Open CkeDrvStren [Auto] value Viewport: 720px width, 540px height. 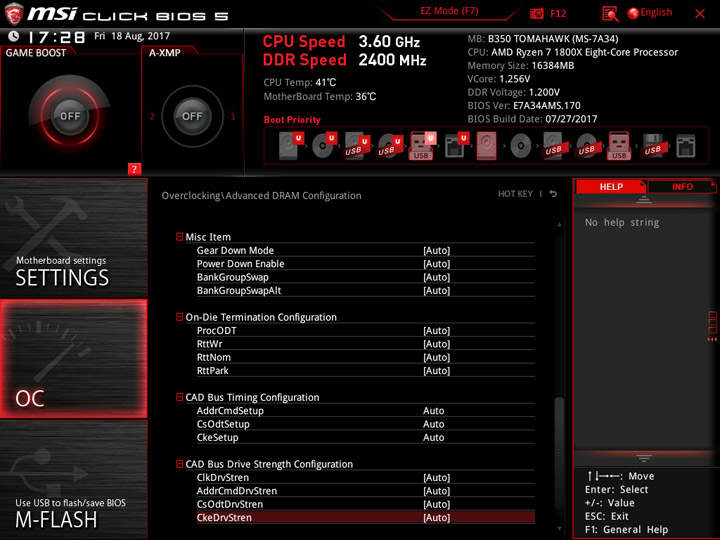(x=437, y=517)
